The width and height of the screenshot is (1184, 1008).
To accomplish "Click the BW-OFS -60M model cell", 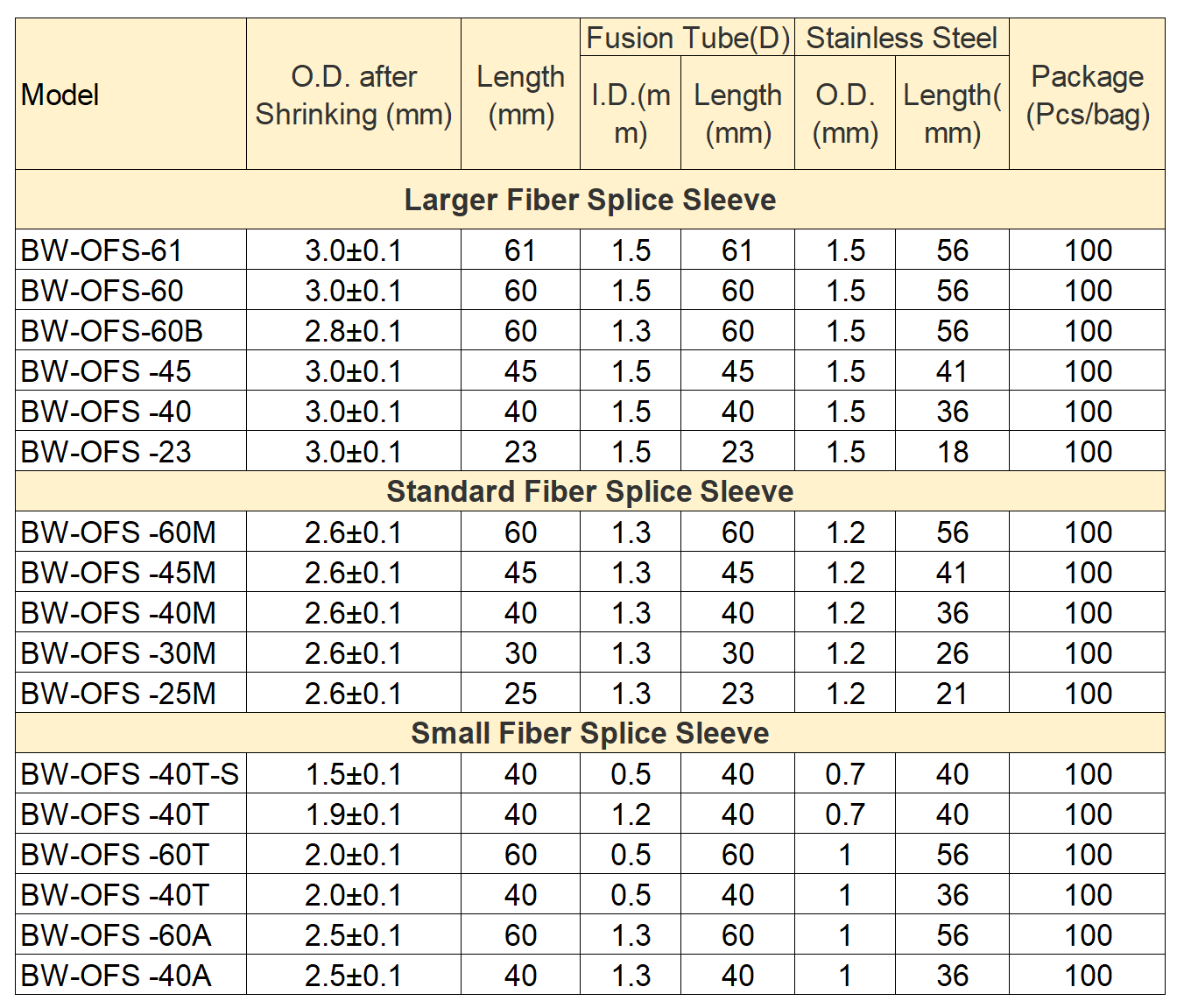I will click(x=118, y=532).
